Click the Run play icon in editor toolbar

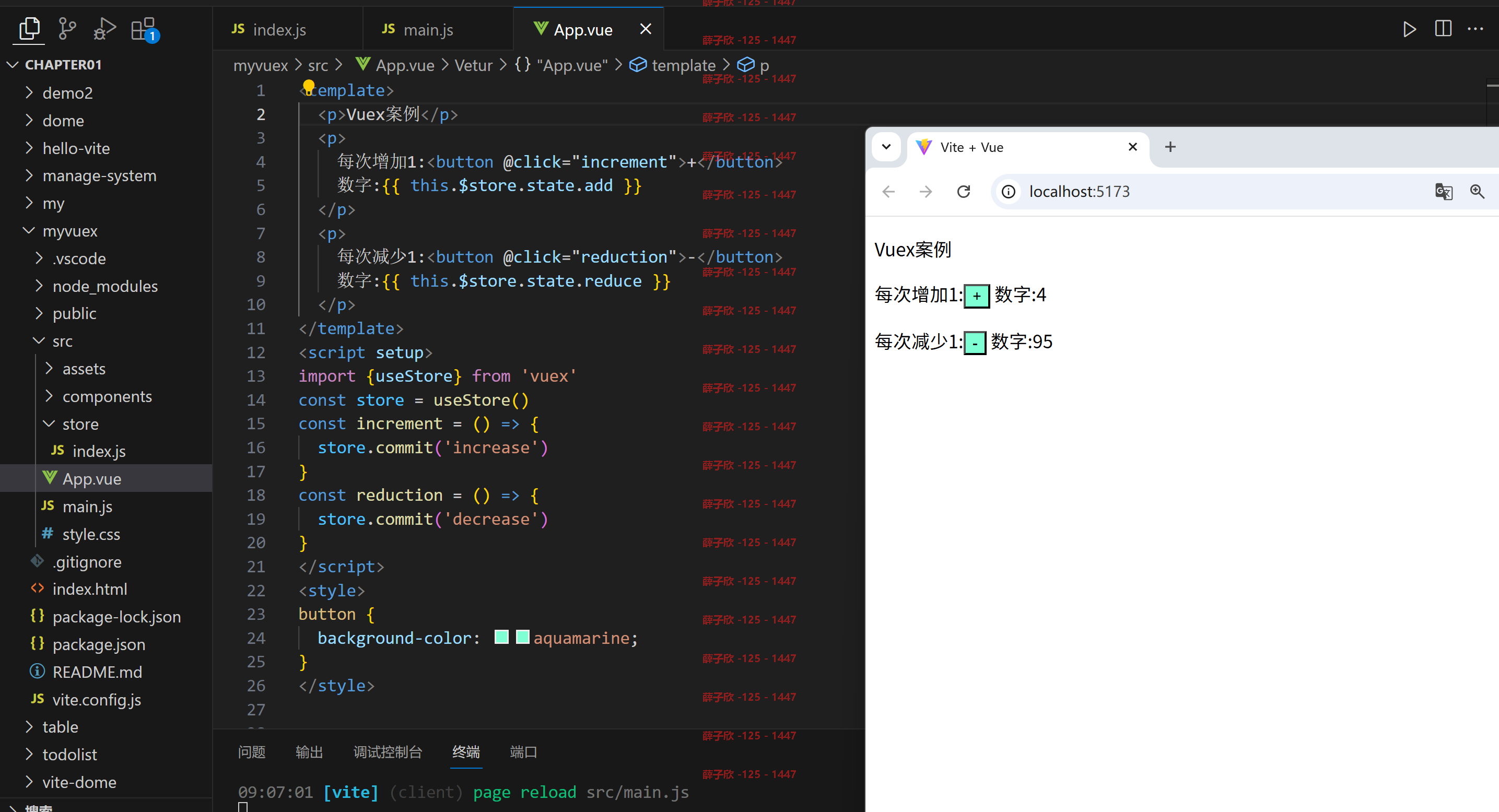1409,29
